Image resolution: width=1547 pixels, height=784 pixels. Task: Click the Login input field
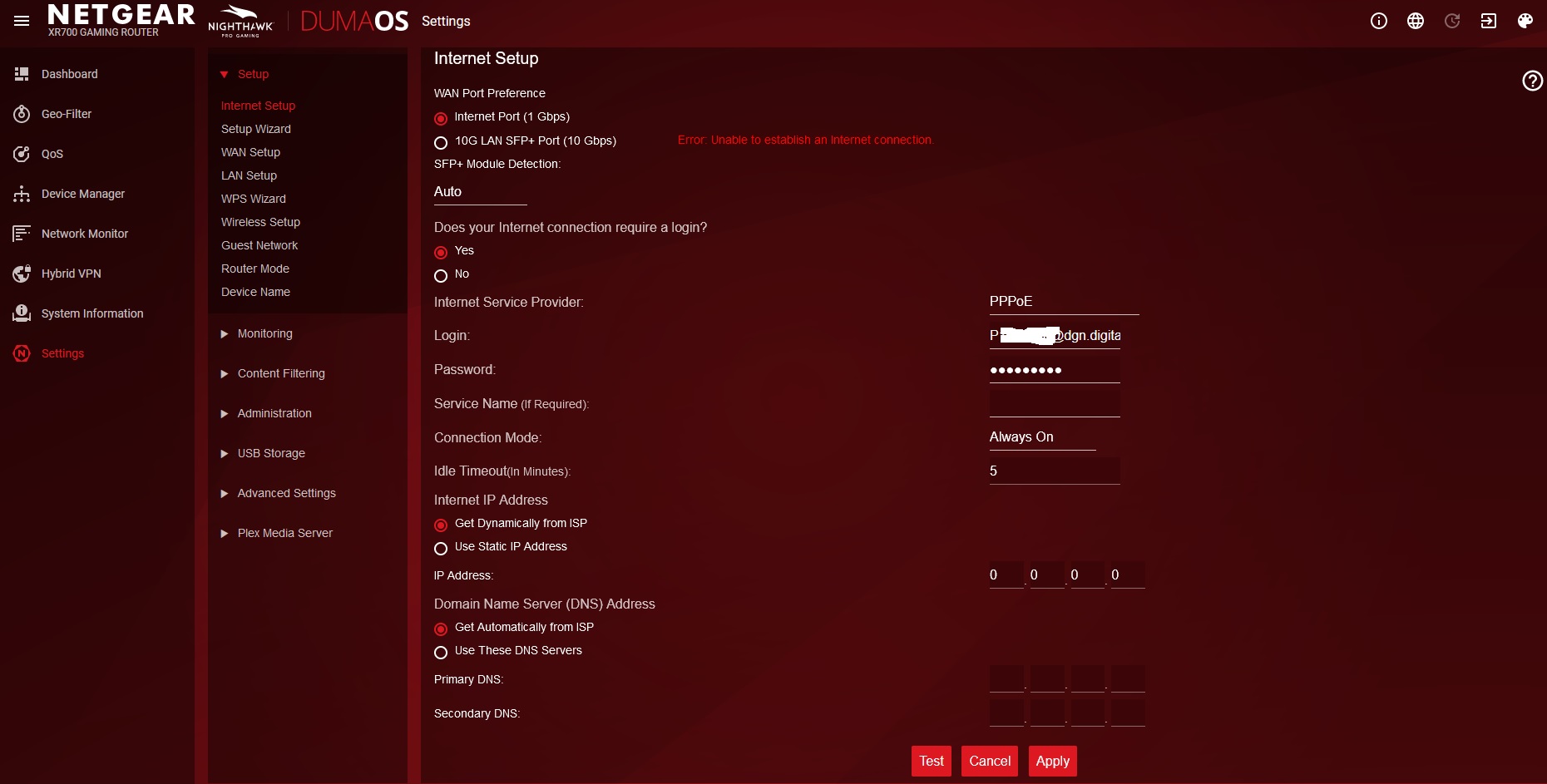1055,336
